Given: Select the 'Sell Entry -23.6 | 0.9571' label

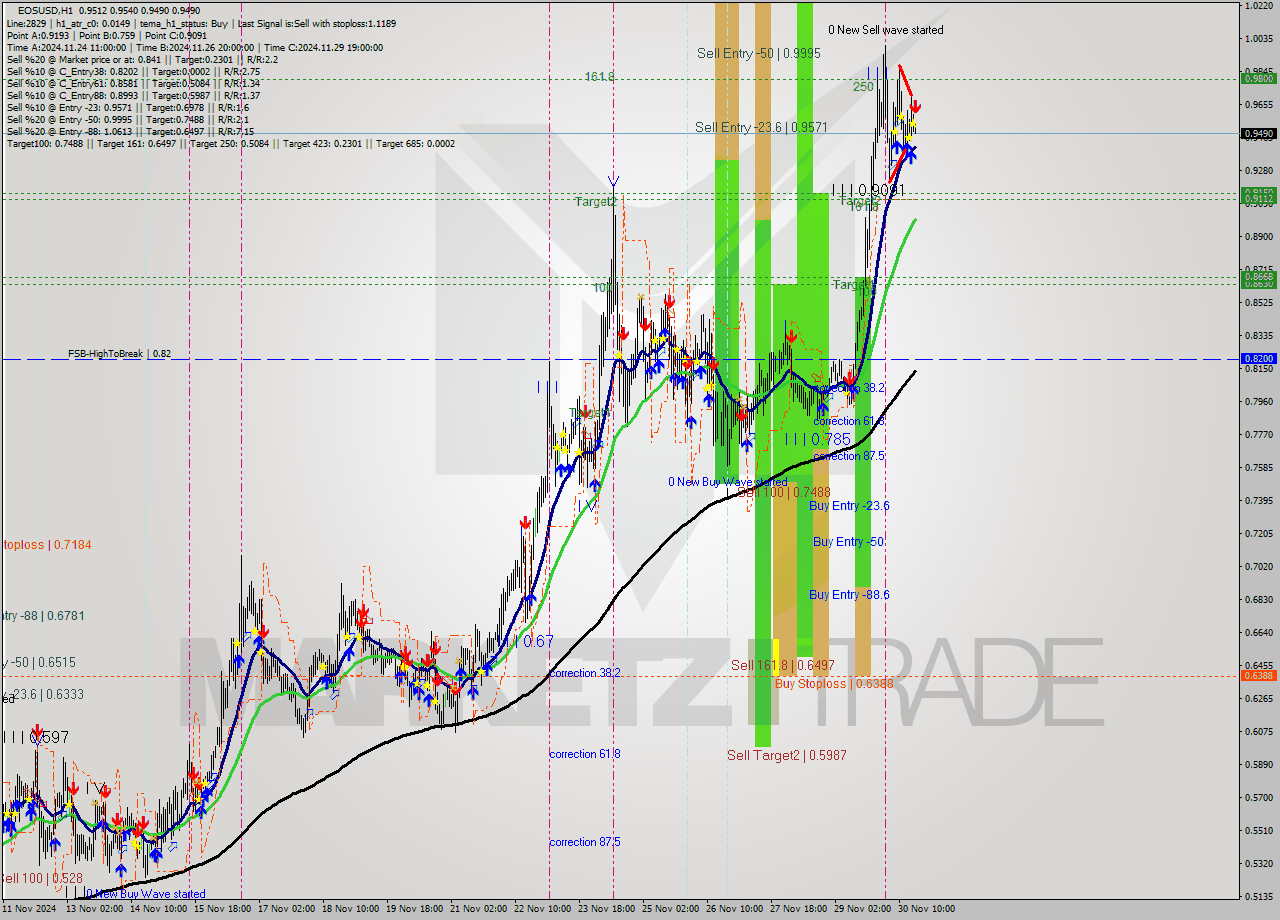Looking at the screenshot, I should (761, 127).
